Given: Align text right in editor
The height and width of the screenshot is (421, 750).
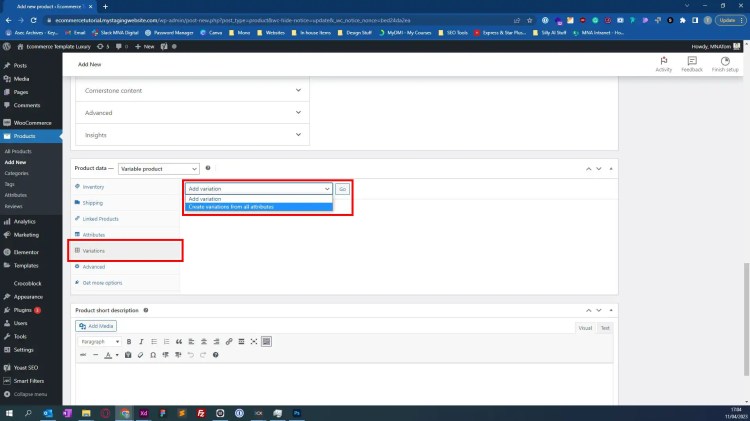Looking at the screenshot, I should pos(216,342).
